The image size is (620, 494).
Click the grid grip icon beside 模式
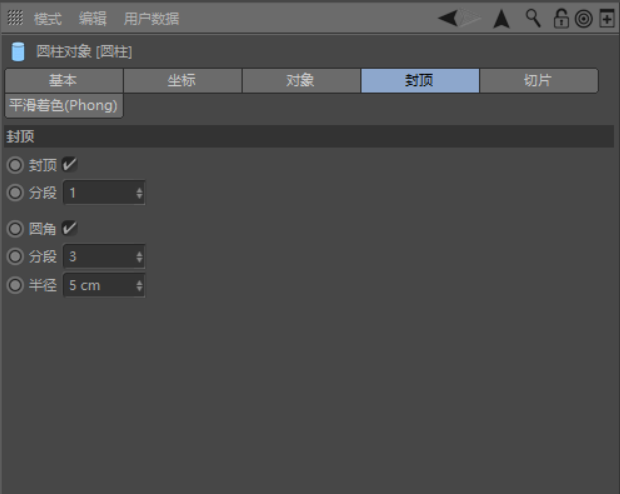(x=15, y=18)
